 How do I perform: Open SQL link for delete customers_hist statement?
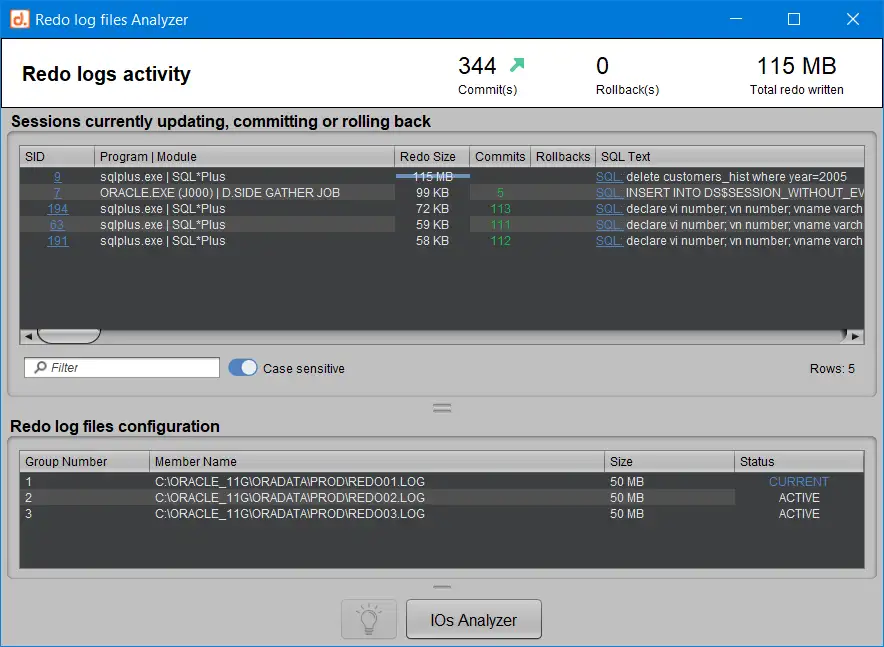click(609, 176)
